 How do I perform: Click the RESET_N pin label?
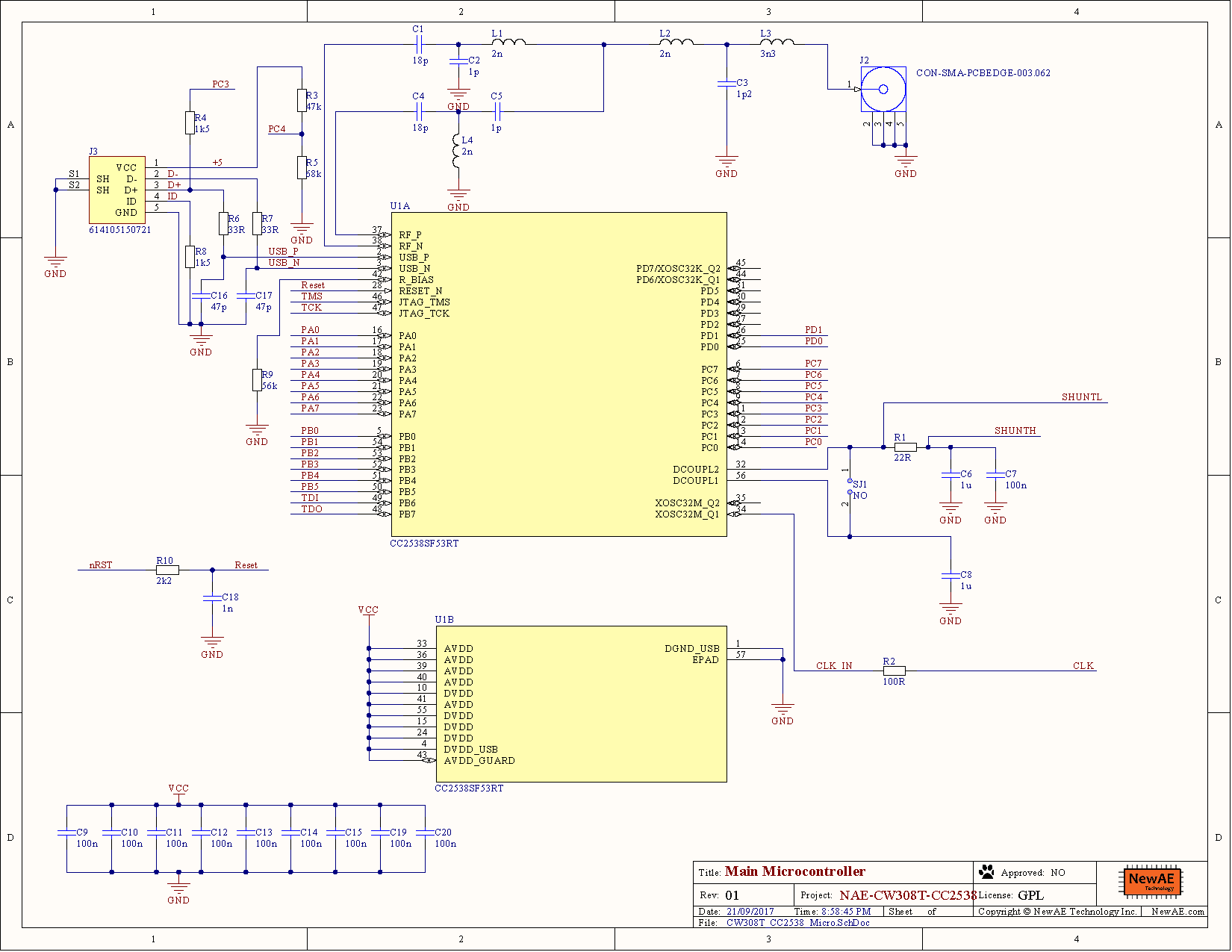(x=420, y=291)
